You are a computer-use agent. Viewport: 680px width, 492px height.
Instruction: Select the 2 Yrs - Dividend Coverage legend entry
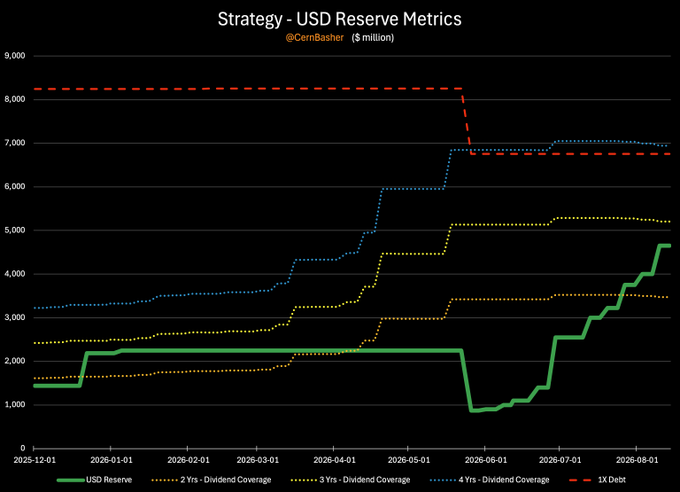coord(212,480)
